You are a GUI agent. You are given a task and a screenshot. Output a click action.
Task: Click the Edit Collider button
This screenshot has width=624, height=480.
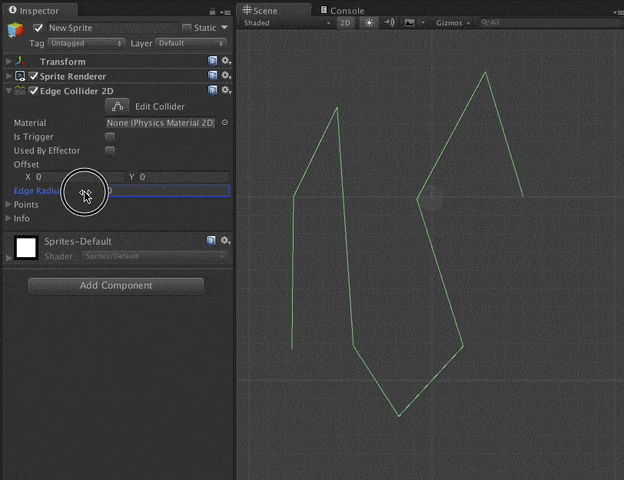117,106
